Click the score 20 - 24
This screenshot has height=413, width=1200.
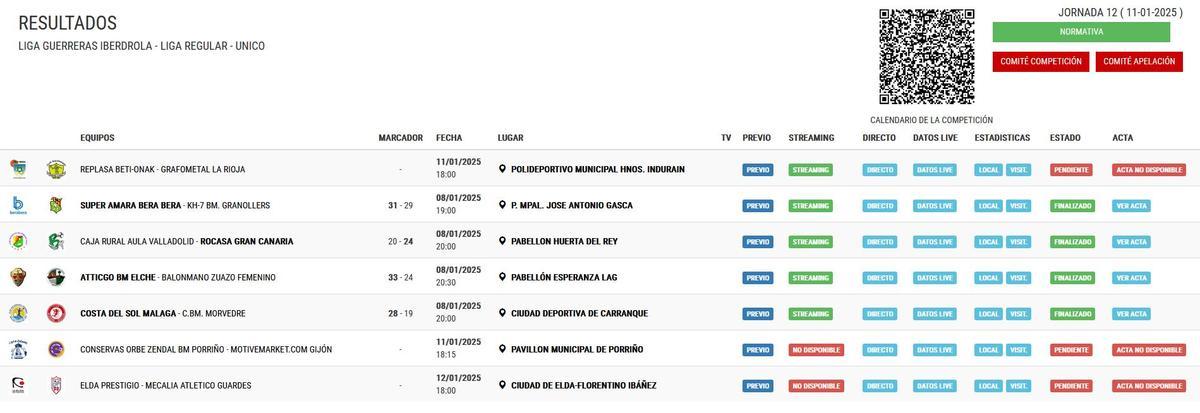coord(400,241)
